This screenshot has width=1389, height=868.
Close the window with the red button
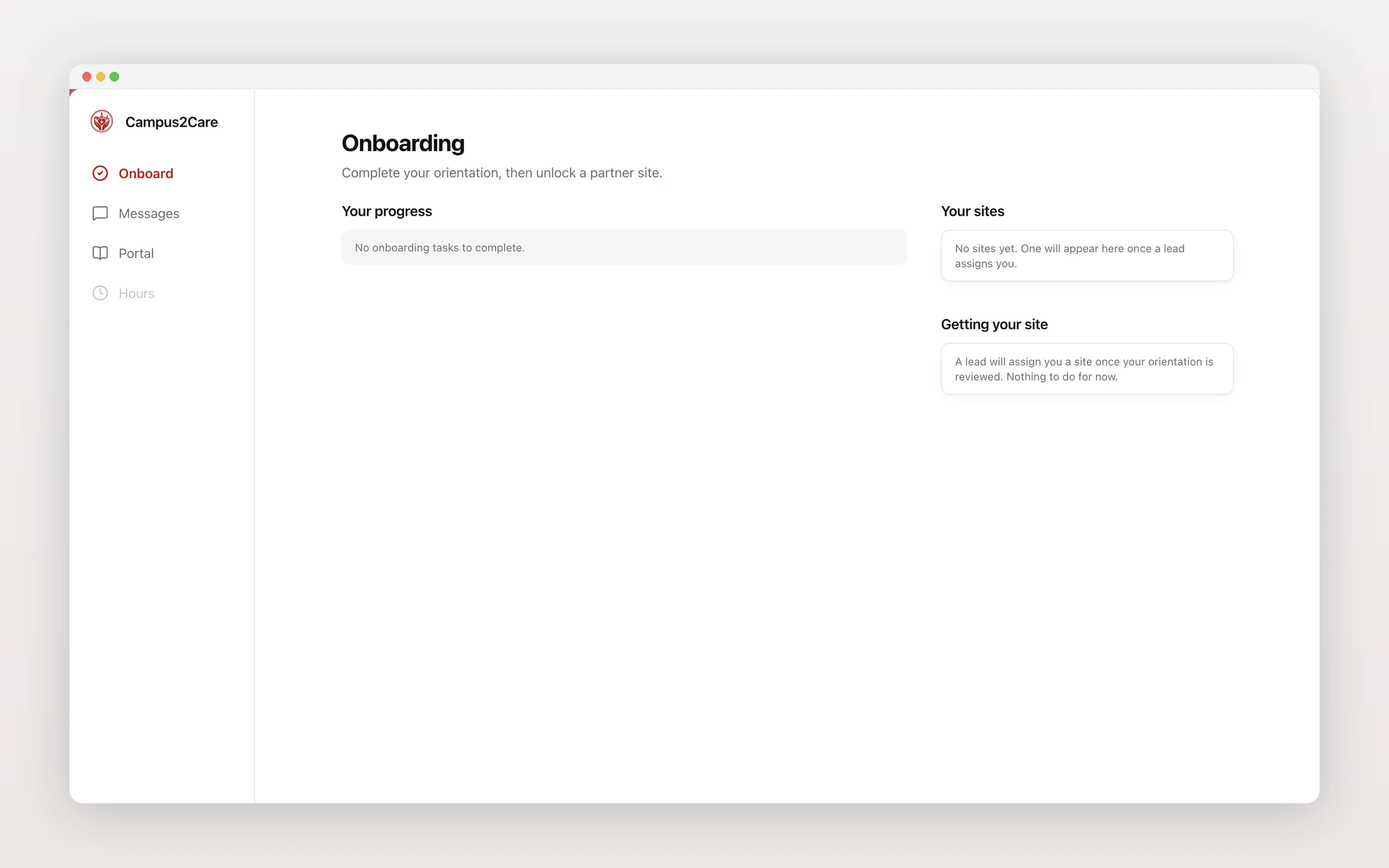point(87,76)
